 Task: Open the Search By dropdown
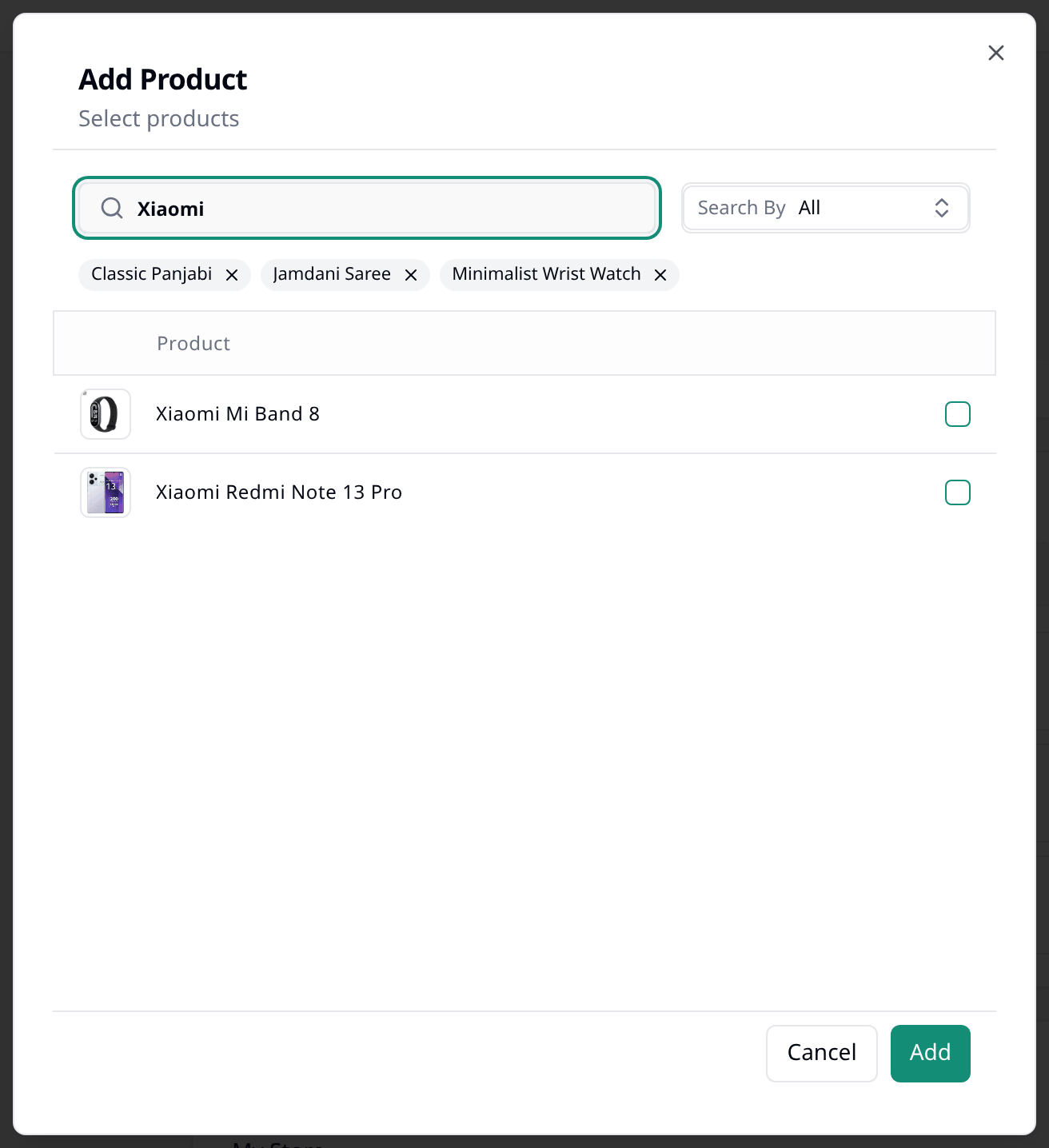pos(826,208)
